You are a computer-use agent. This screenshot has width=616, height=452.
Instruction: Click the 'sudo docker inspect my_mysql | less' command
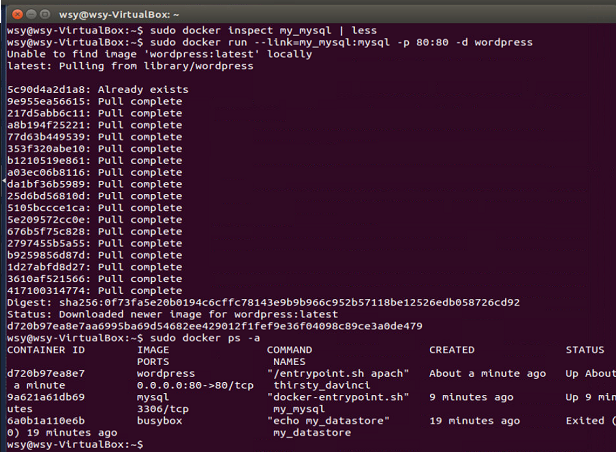[263, 31]
